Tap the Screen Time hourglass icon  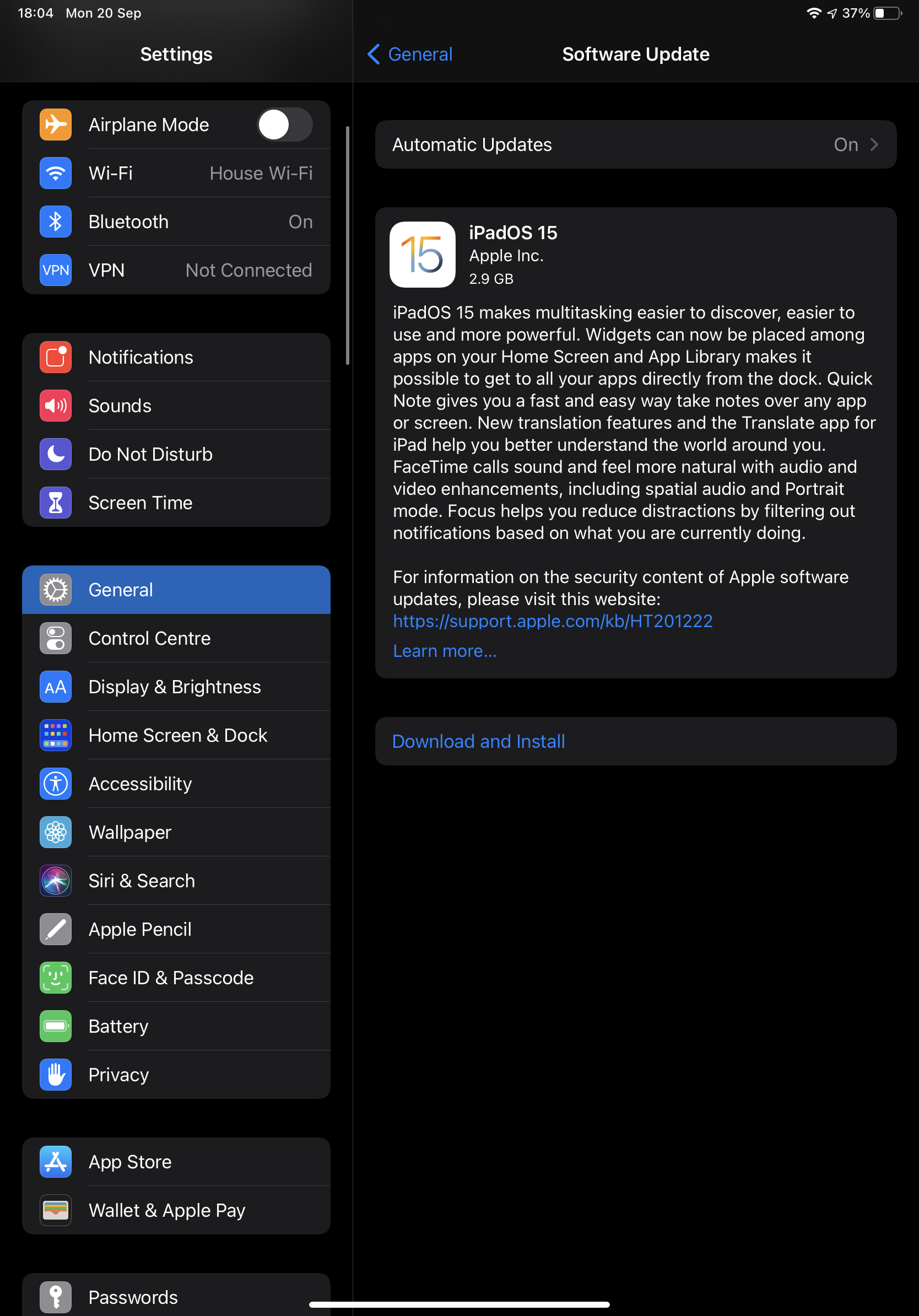tap(56, 503)
